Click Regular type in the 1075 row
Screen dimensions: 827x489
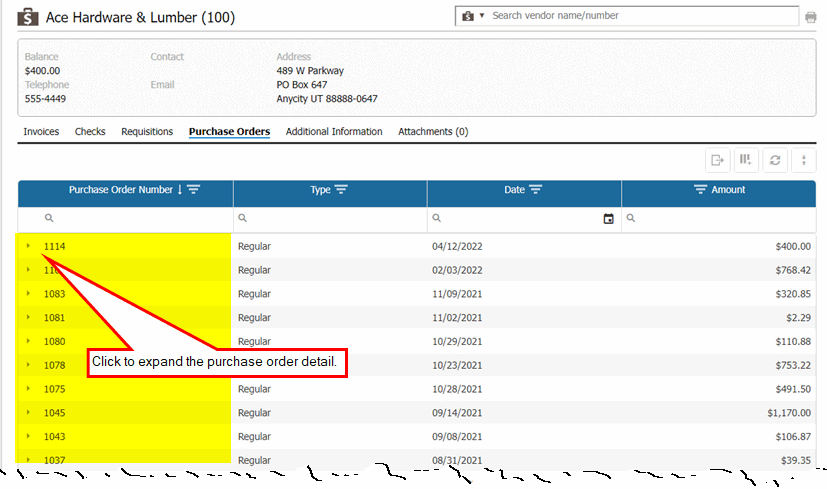(x=254, y=389)
